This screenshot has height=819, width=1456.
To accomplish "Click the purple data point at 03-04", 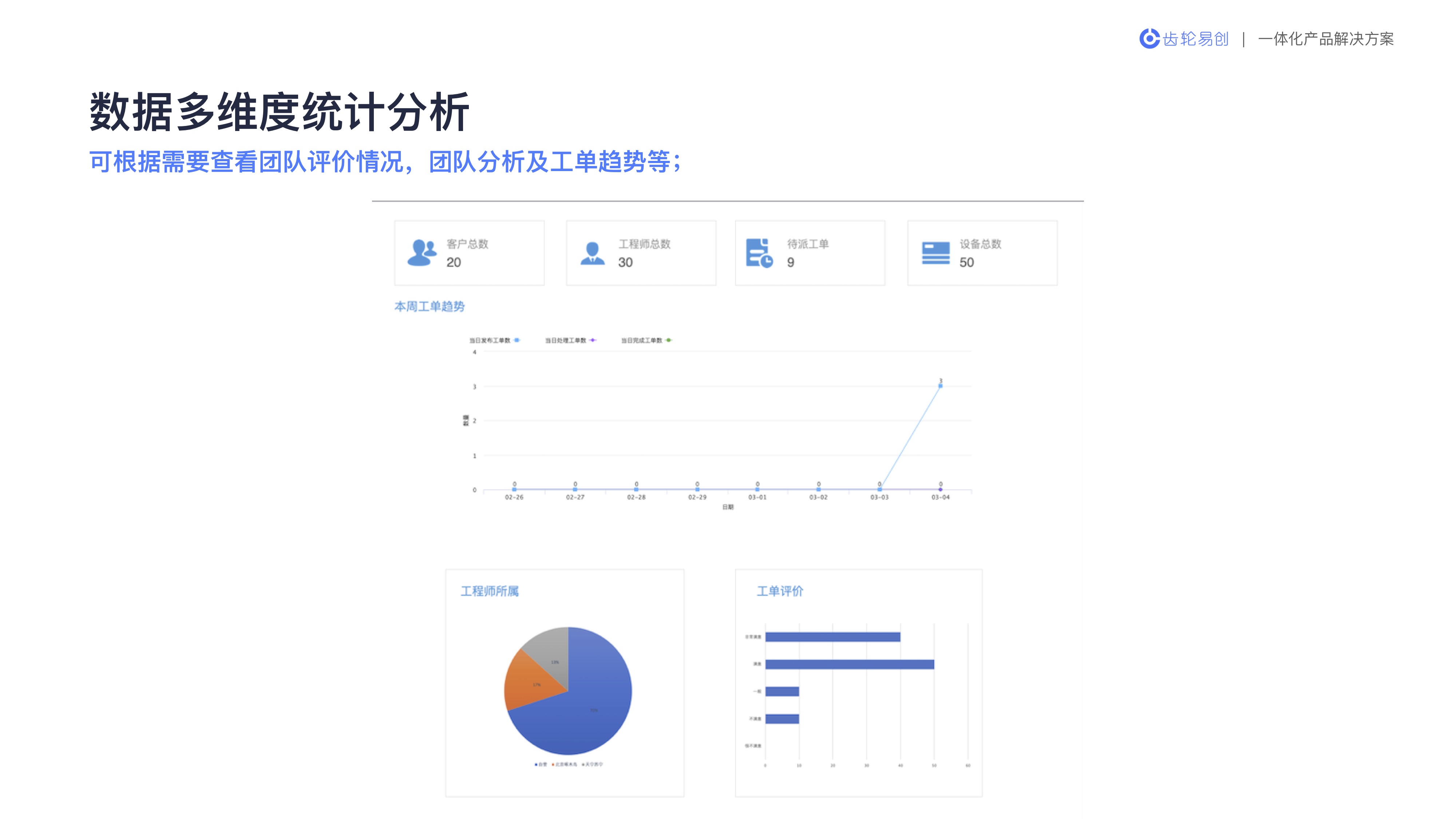I will [x=941, y=490].
